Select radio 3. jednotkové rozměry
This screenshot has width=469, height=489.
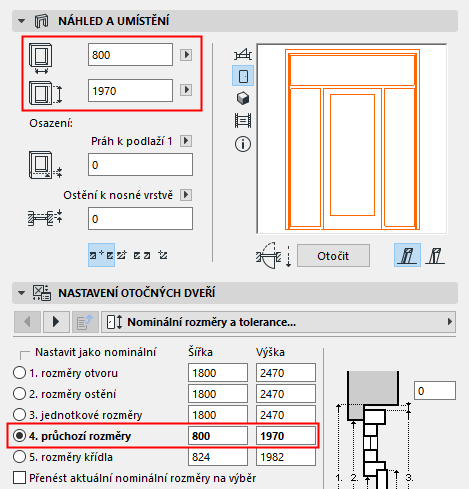(19, 415)
